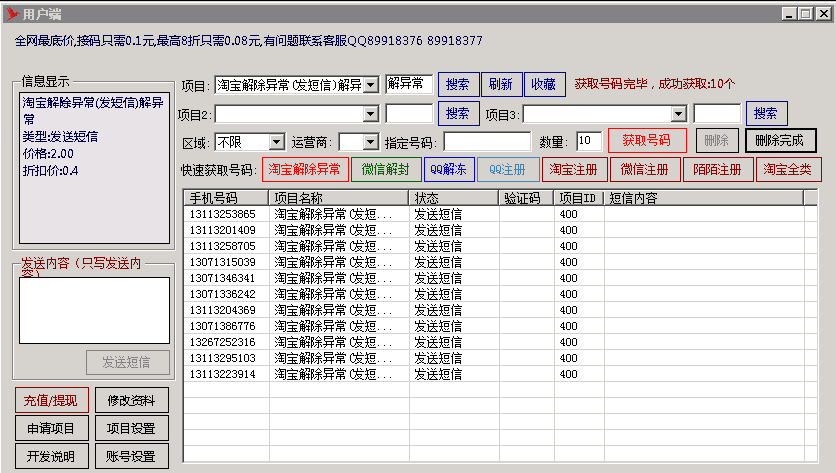Click 折扣价:0.4 text in info panel
Viewport: 836px width, 473px height.
coord(50,171)
